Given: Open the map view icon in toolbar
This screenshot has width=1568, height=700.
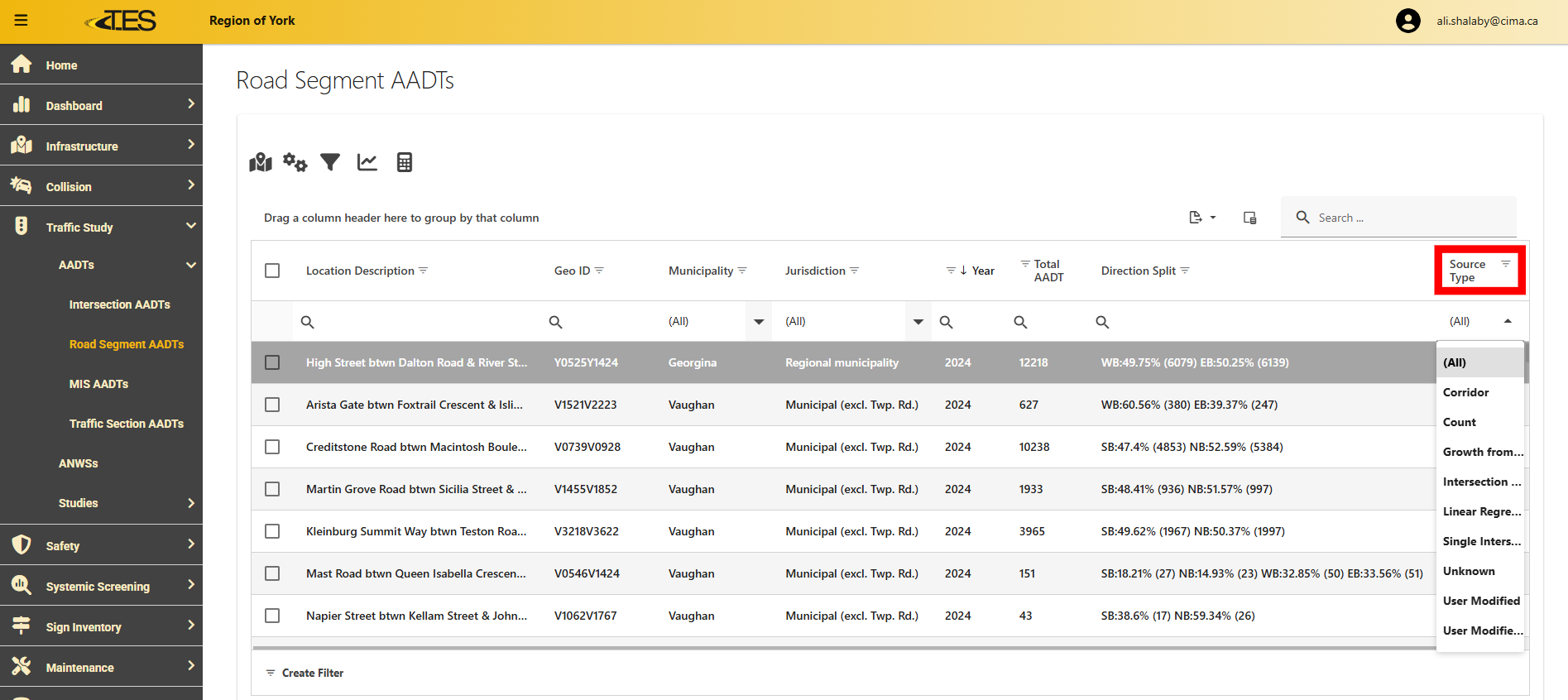Looking at the screenshot, I should (x=261, y=162).
